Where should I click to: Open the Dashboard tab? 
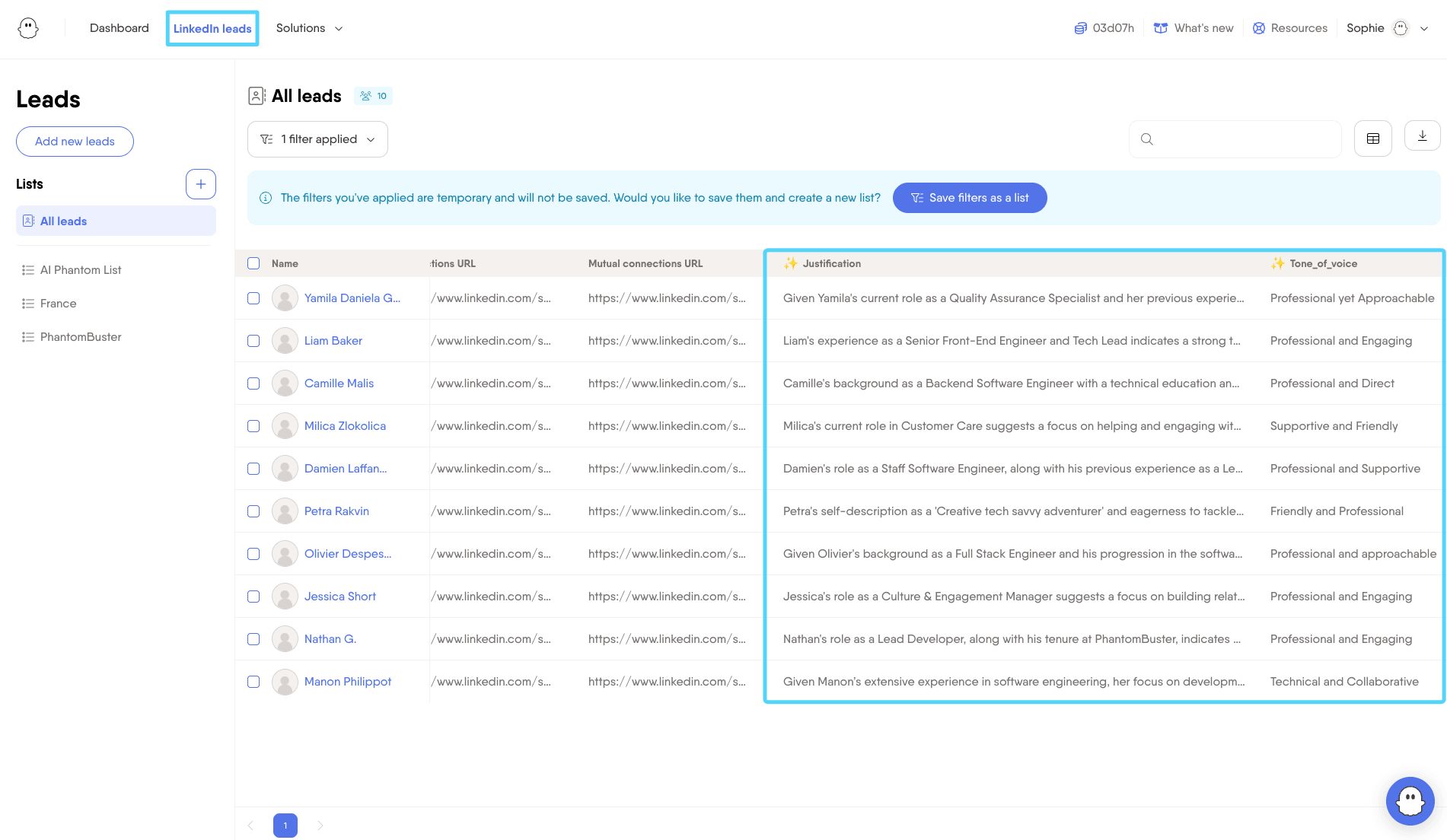coord(120,28)
